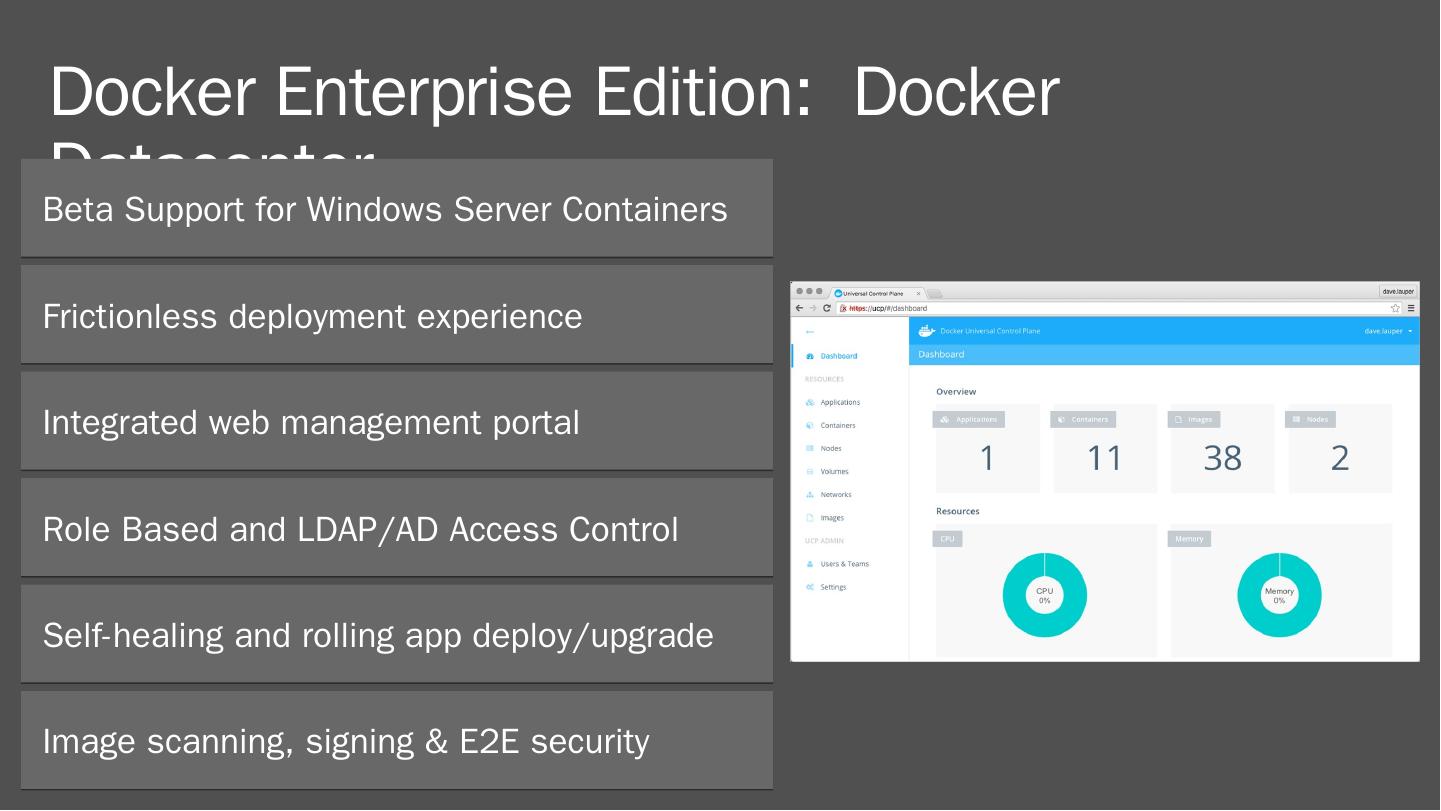
Task: Click the Applications icon in the sidebar
Action: 810,402
